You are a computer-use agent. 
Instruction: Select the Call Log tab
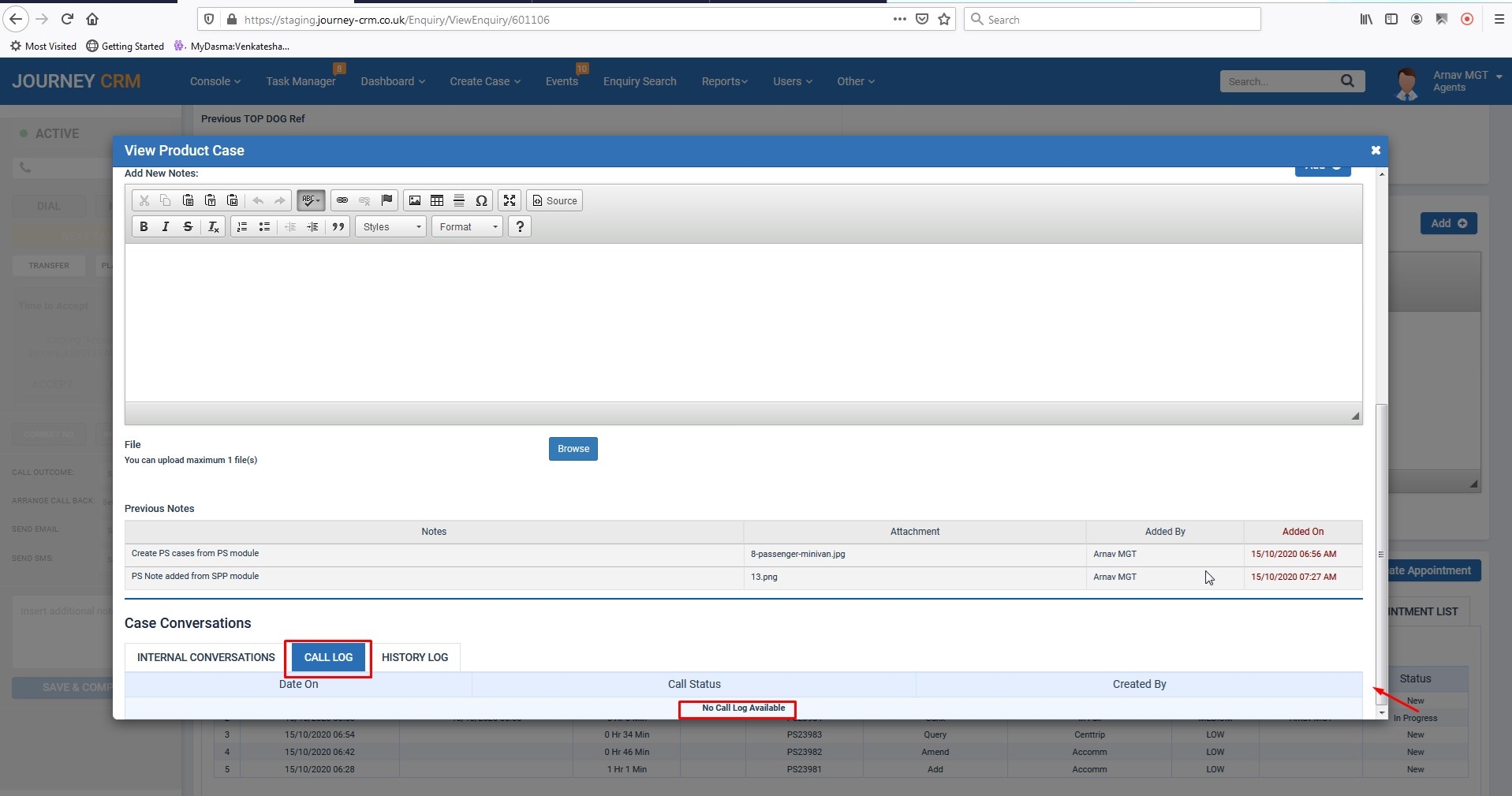click(x=329, y=657)
